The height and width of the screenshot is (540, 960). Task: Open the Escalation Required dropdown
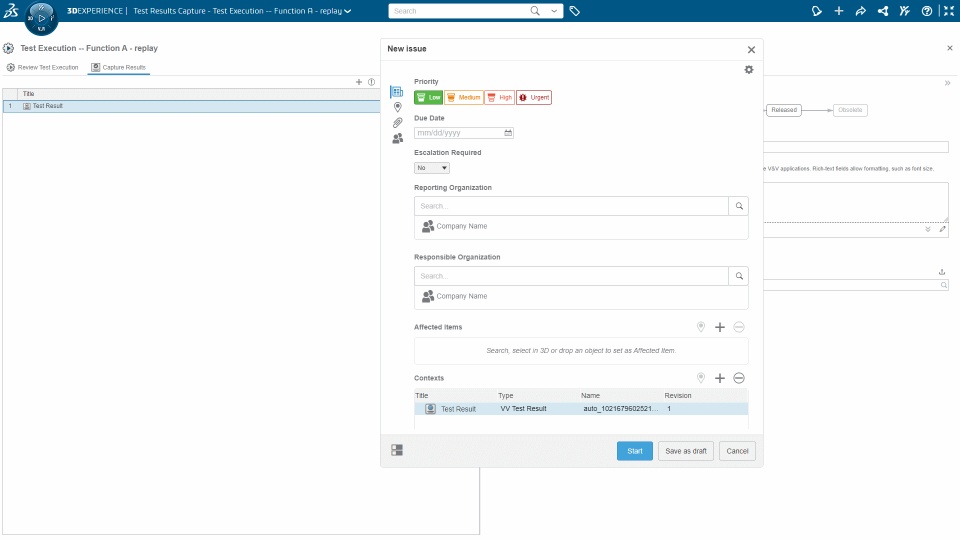432,168
